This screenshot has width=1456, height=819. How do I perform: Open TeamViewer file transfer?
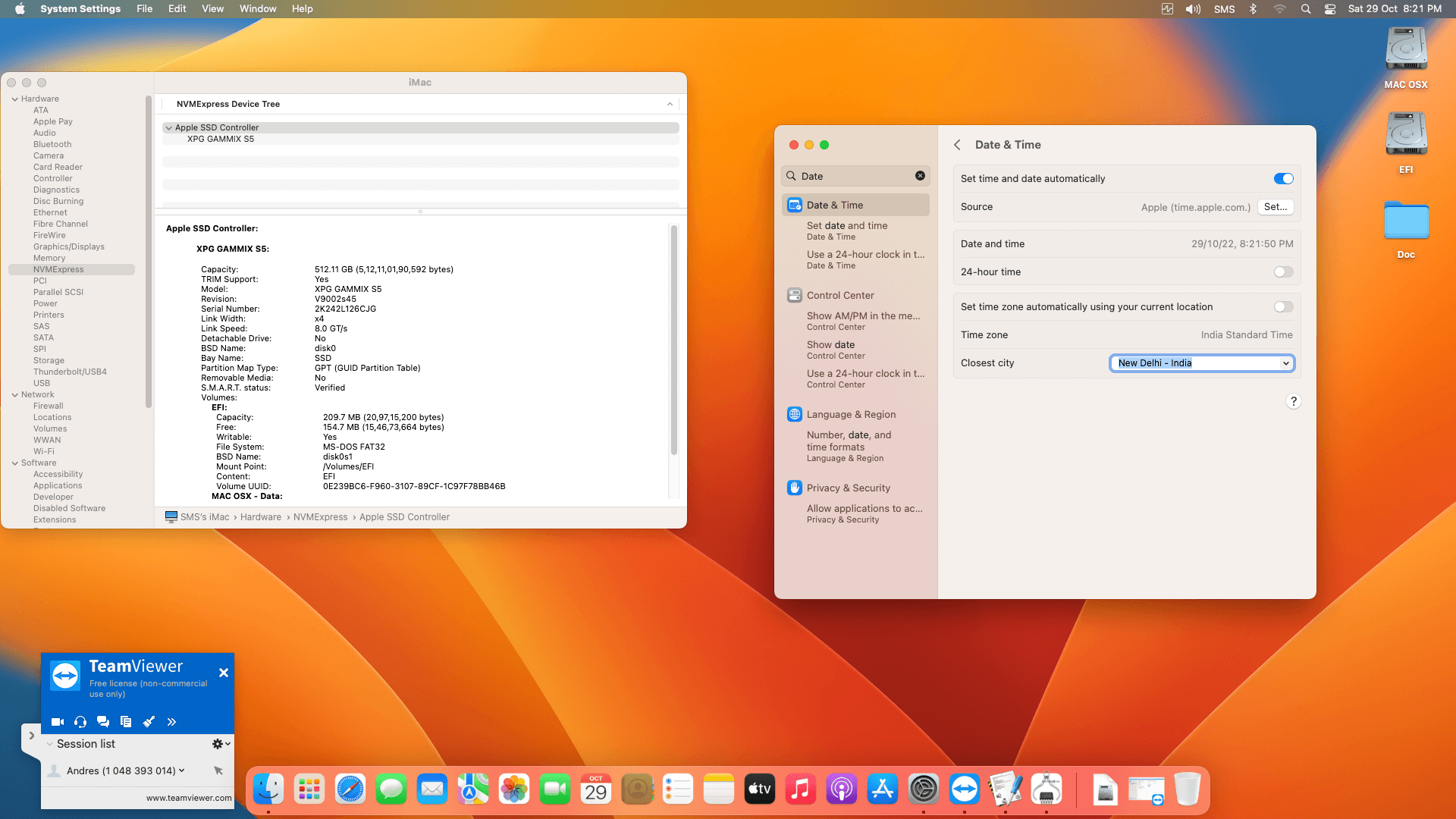(x=126, y=722)
